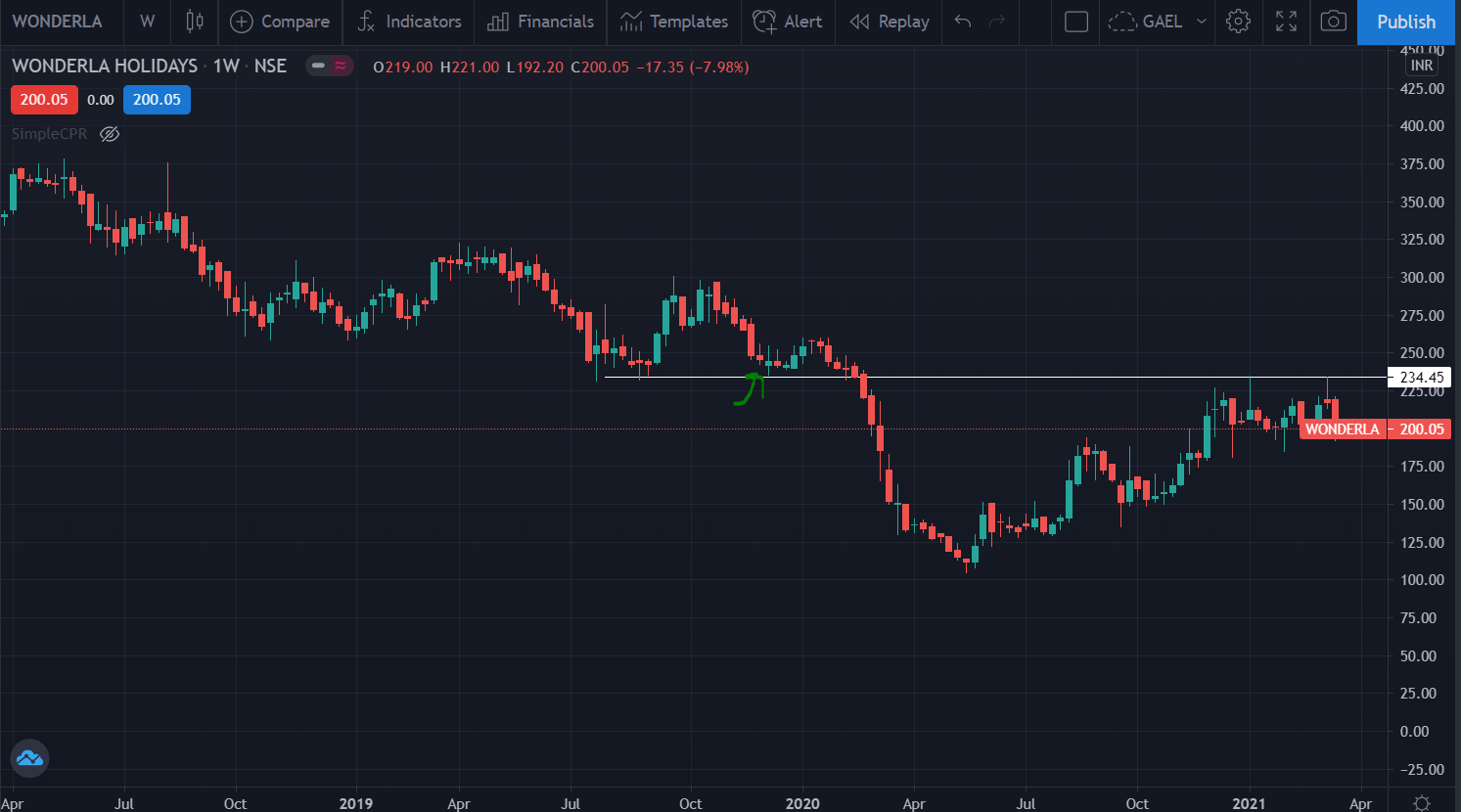Click the 0.00 spread value between the price buttons
The width and height of the screenshot is (1461, 812).
click(x=101, y=100)
